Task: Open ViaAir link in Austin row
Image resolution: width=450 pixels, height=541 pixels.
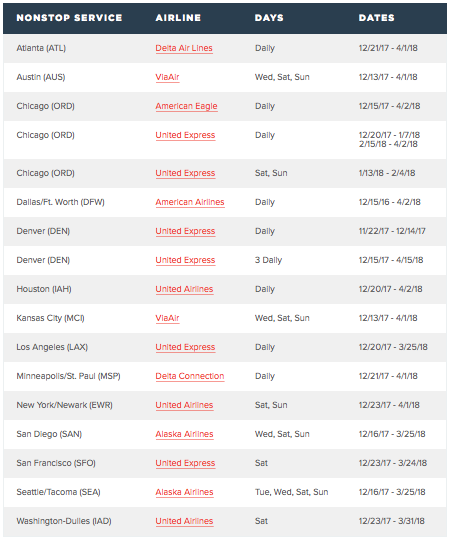Action: point(167,77)
